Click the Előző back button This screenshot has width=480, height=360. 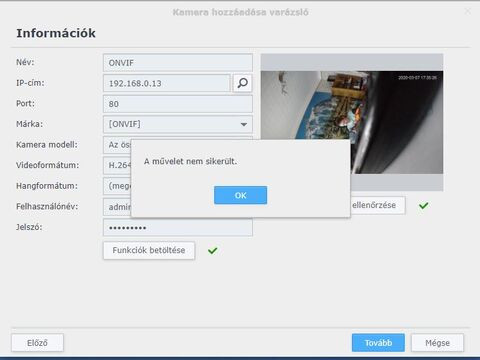click(x=37, y=343)
